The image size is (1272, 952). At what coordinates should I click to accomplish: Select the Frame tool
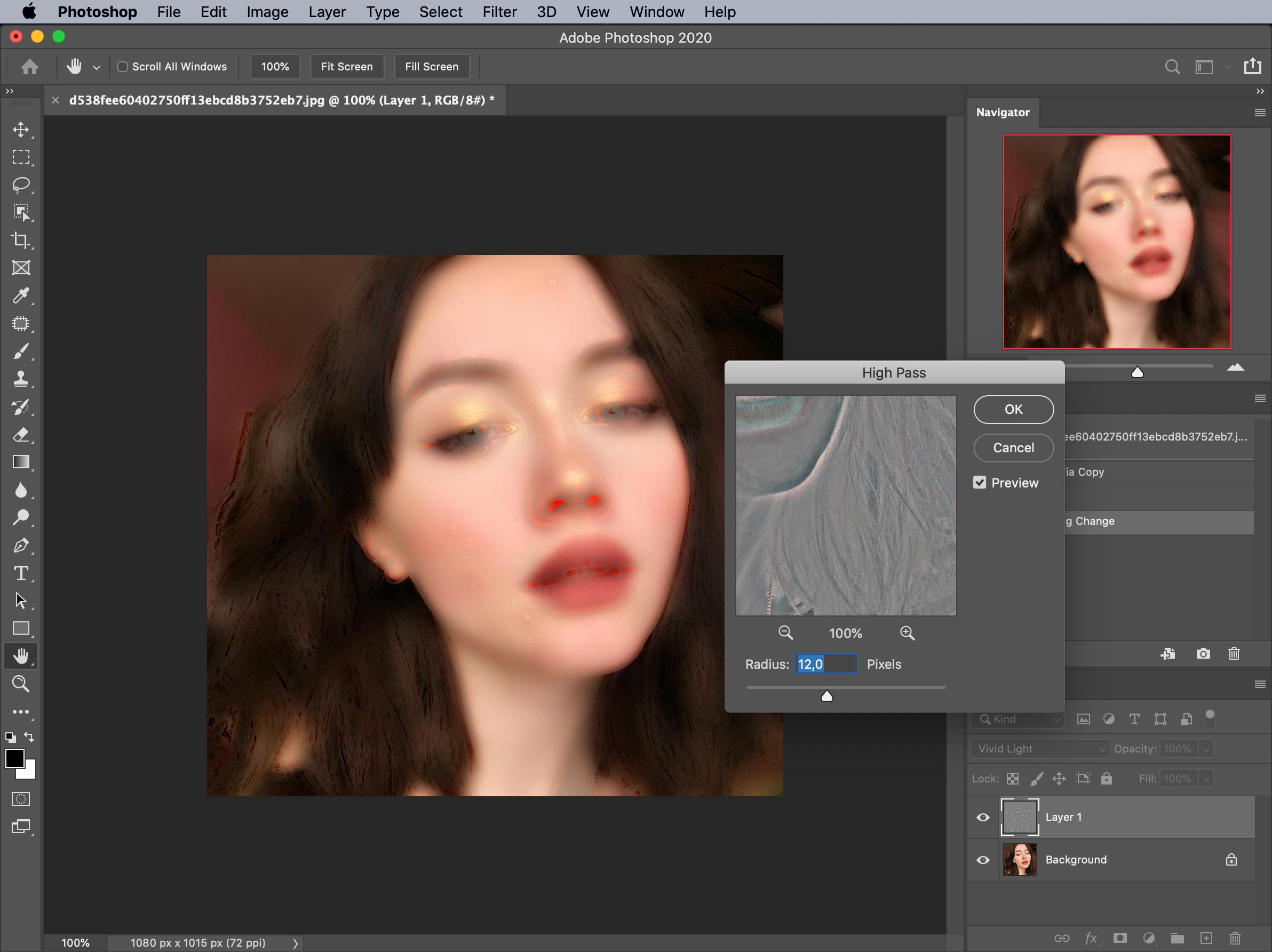(x=21, y=268)
